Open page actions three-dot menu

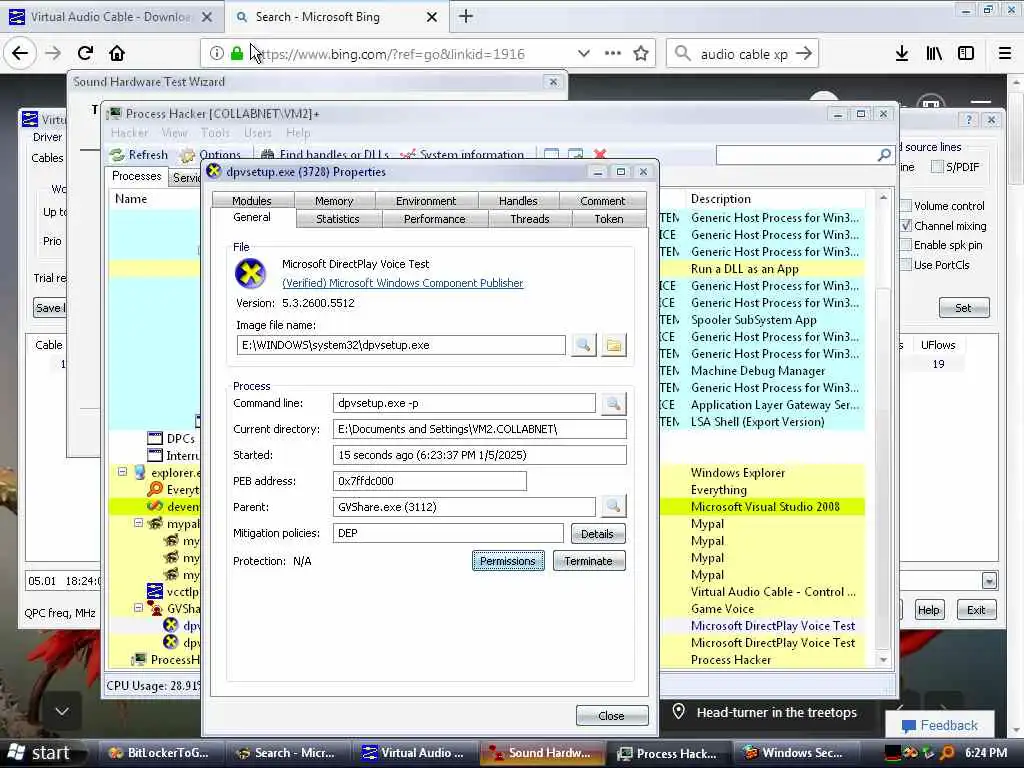[x=613, y=54]
